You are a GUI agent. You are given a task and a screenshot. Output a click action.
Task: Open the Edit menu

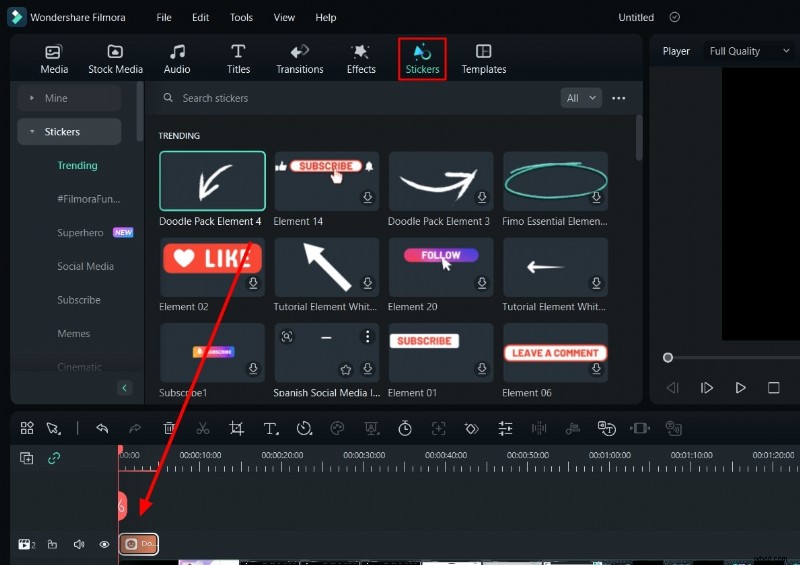point(200,17)
